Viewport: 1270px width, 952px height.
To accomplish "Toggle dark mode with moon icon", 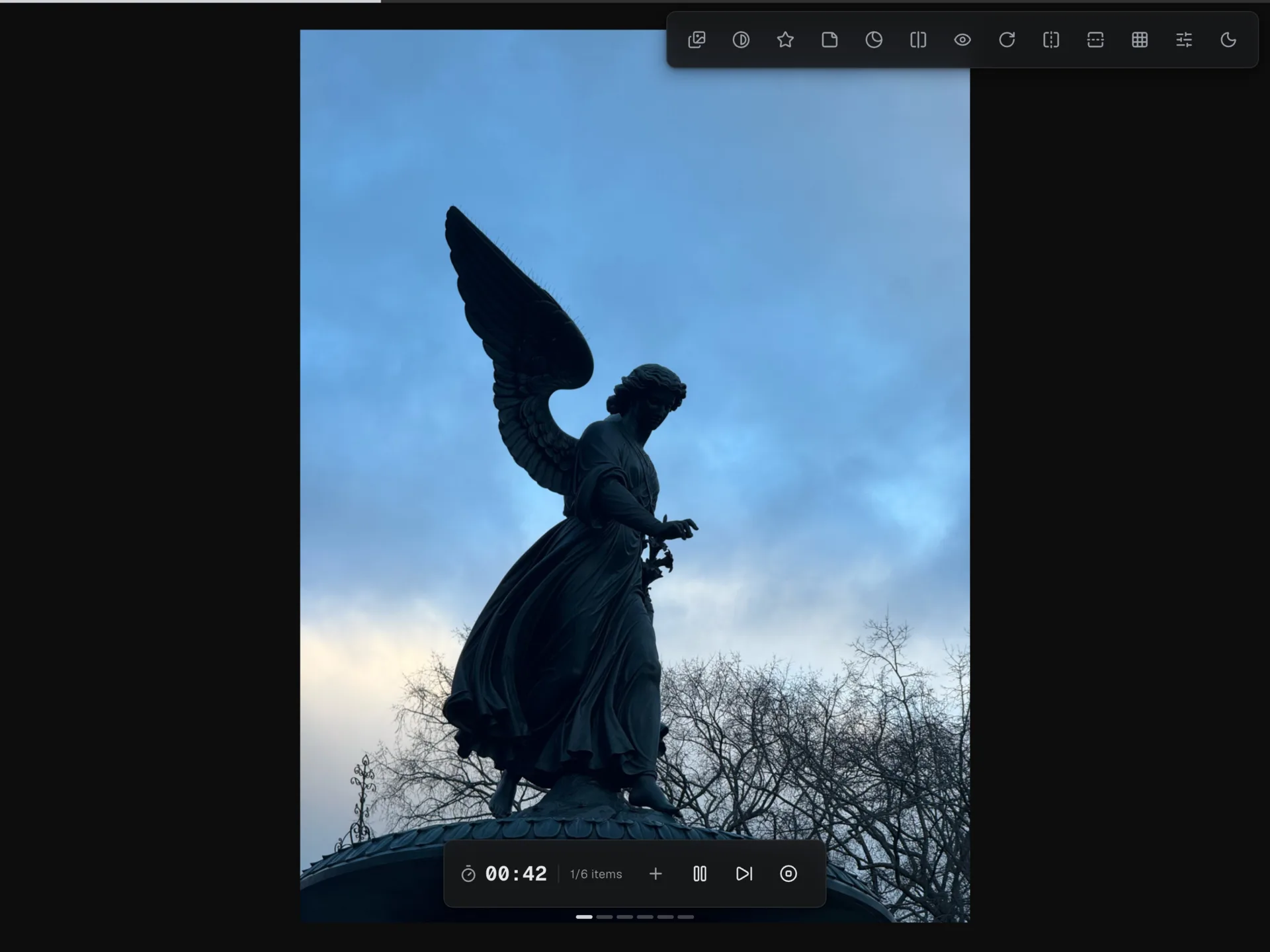I will [x=1228, y=40].
